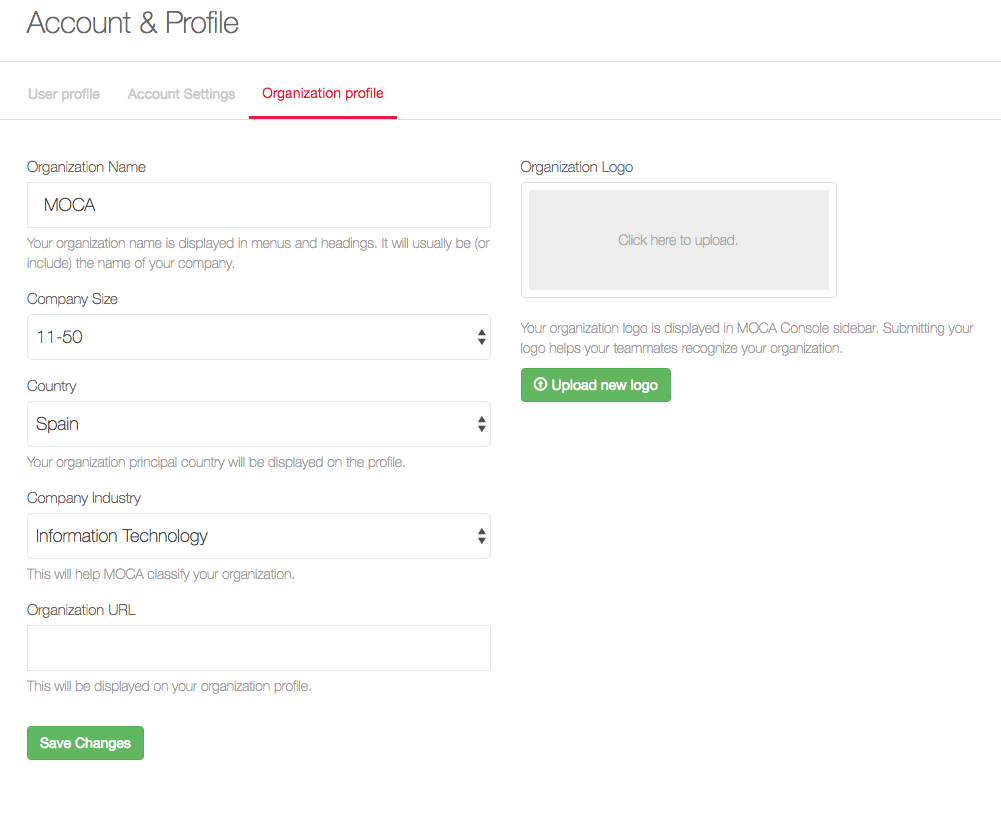
Task: Click the upload icon in Upload new logo
Action: pyautogui.click(x=540, y=384)
